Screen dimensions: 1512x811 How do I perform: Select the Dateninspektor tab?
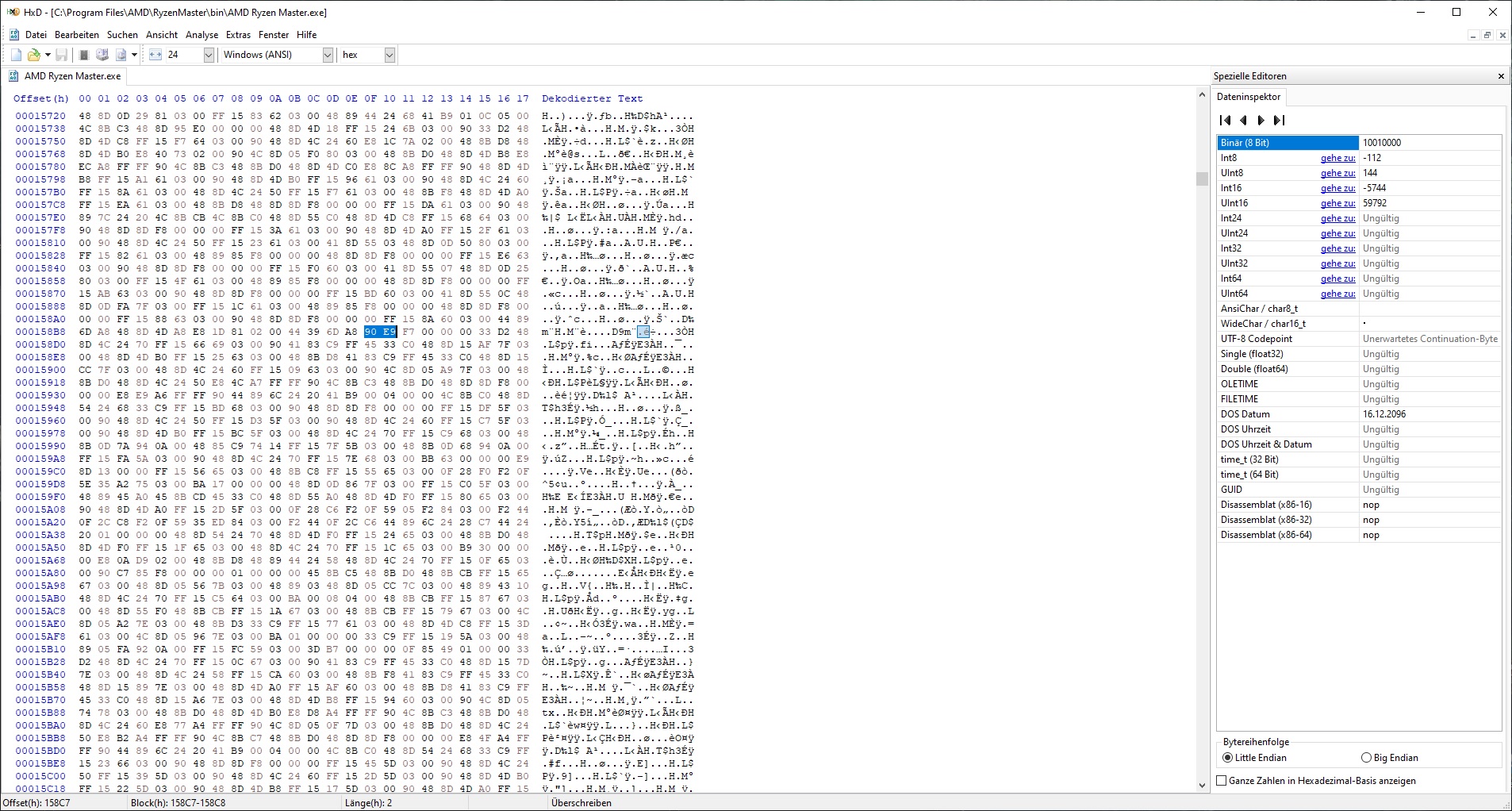coord(1249,97)
